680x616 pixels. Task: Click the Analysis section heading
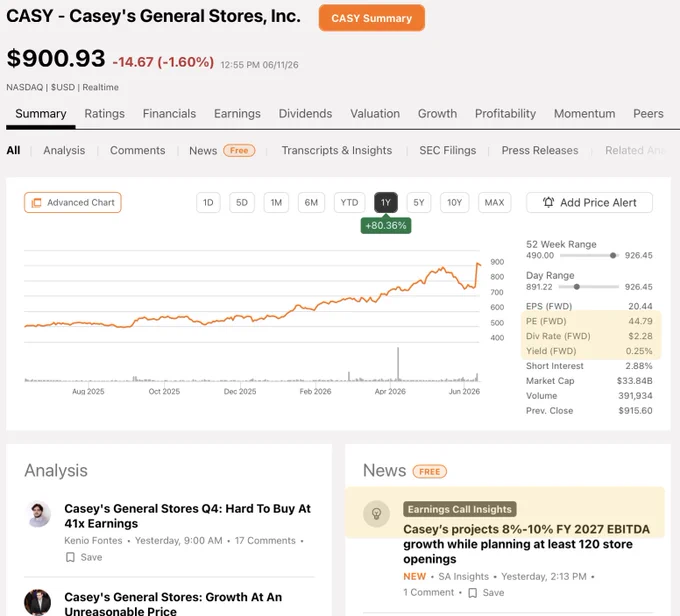pyautogui.click(x=56, y=471)
